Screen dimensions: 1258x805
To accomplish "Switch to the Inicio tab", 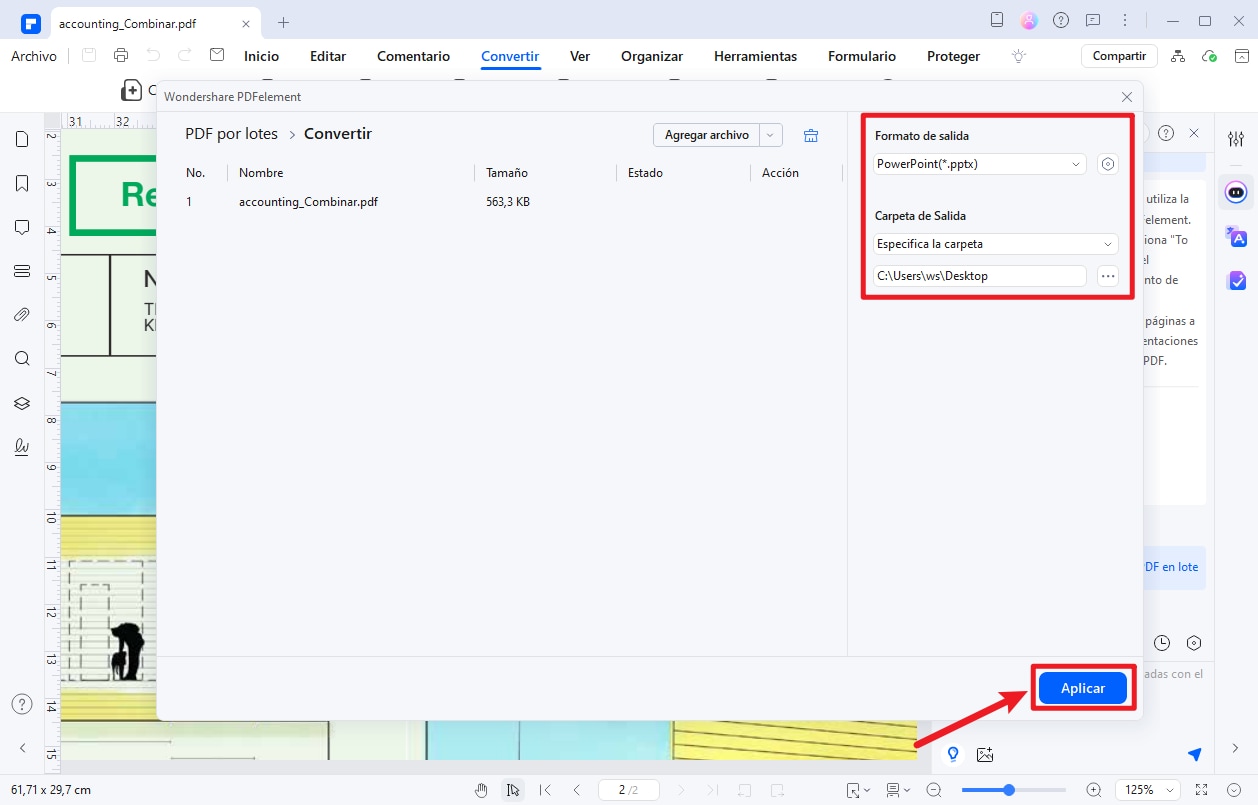I will (262, 56).
